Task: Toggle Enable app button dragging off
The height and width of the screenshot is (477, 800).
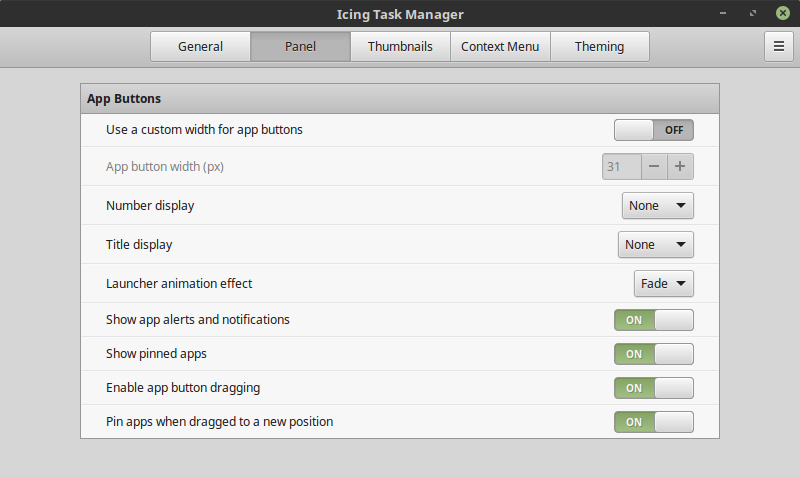Action: tap(653, 388)
